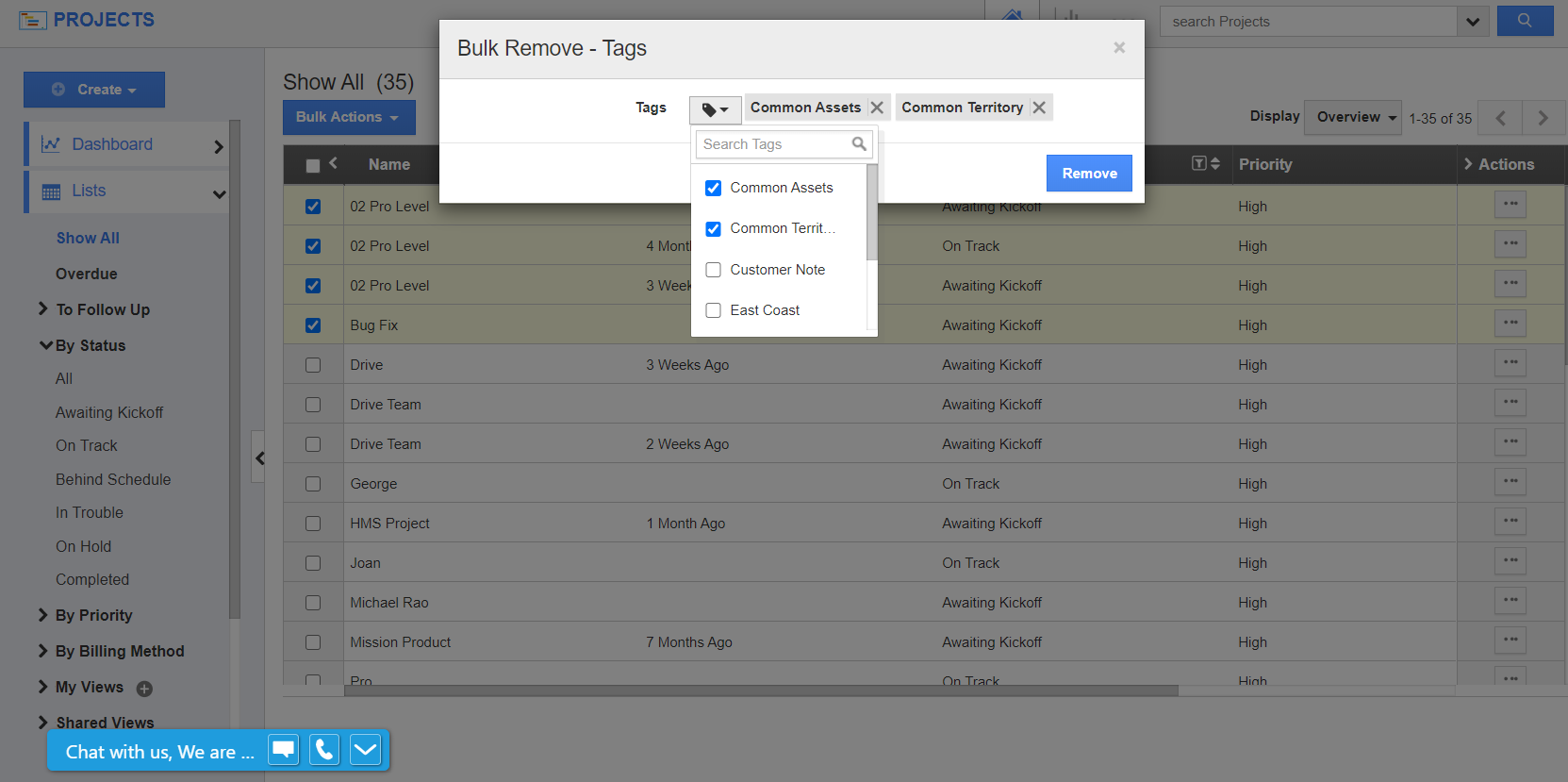Expand the Actions column header
This screenshot has height=782, width=1568.
[x=1469, y=164]
